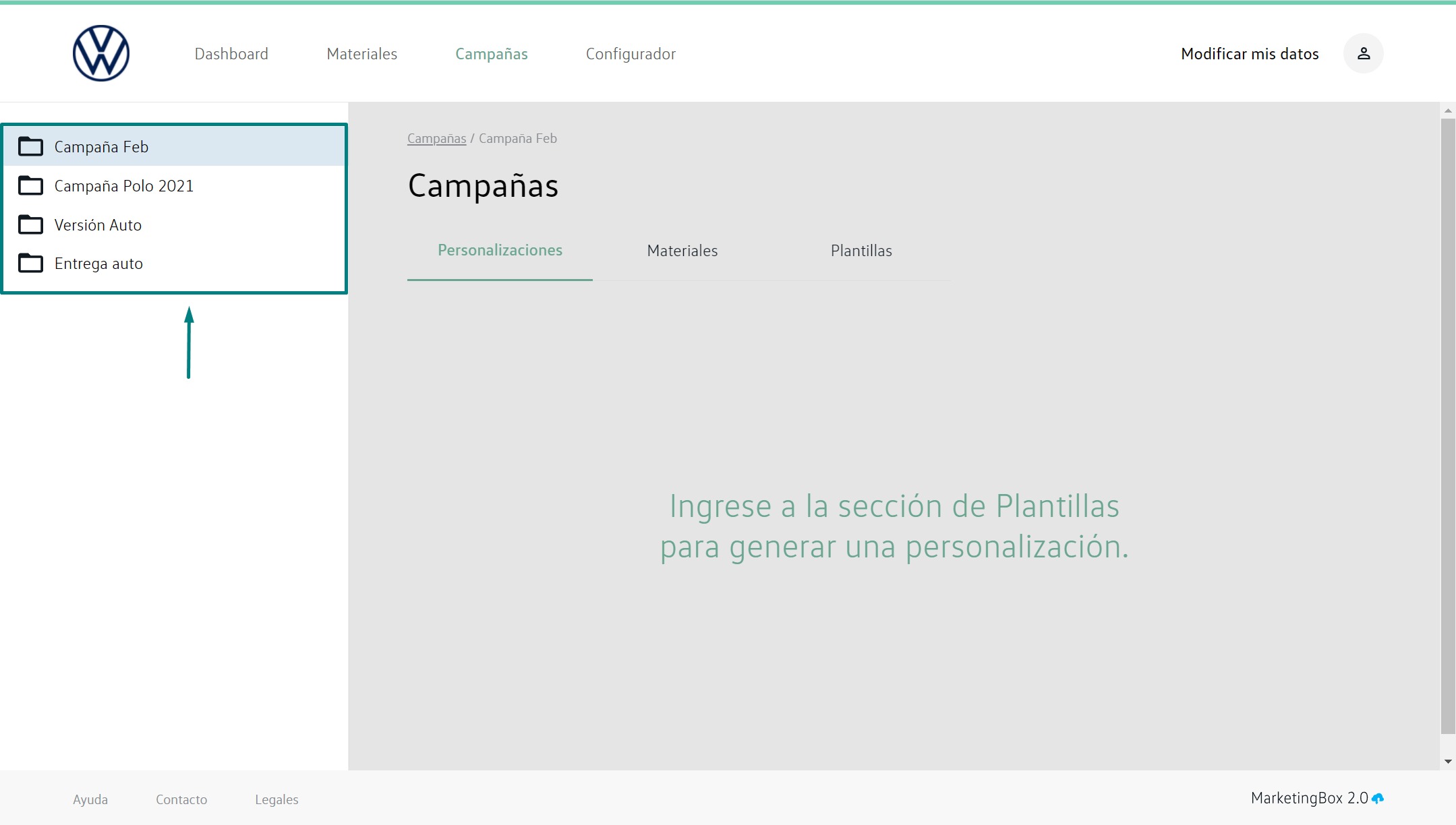Go to the Materiales navigation item
Image resolution: width=1456 pixels, height=825 pixels.
[361, 54]
